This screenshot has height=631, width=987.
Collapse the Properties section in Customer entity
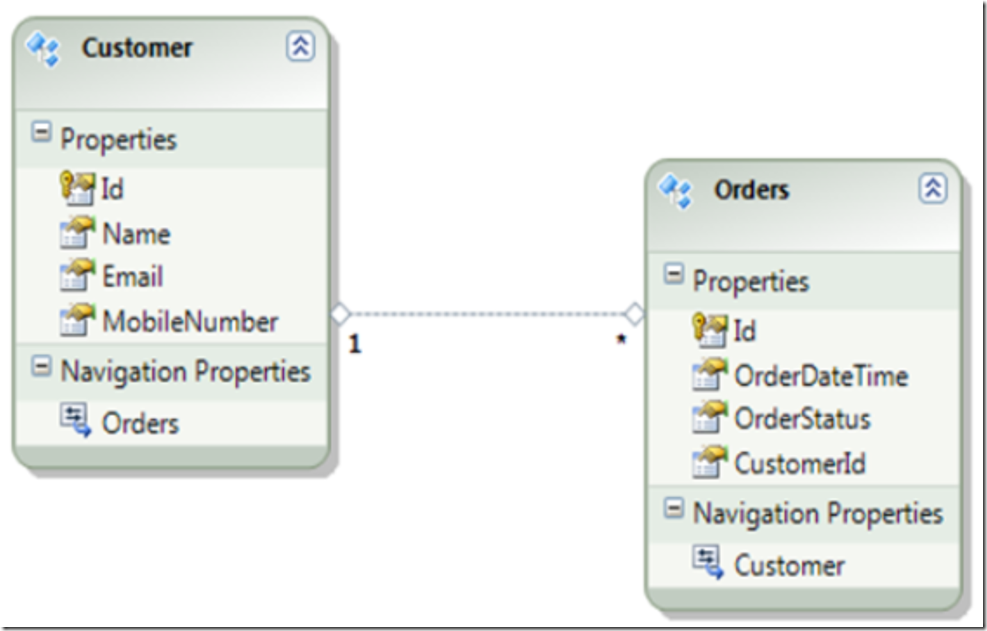41,132
